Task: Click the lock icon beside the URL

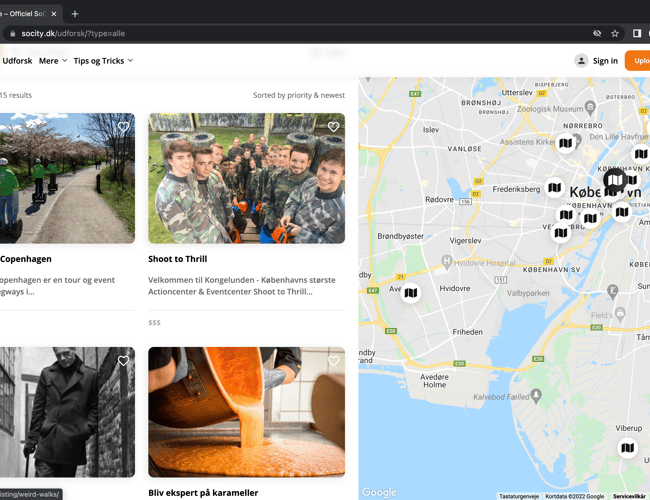Action: pyautogui.click(x=12, y=34)
